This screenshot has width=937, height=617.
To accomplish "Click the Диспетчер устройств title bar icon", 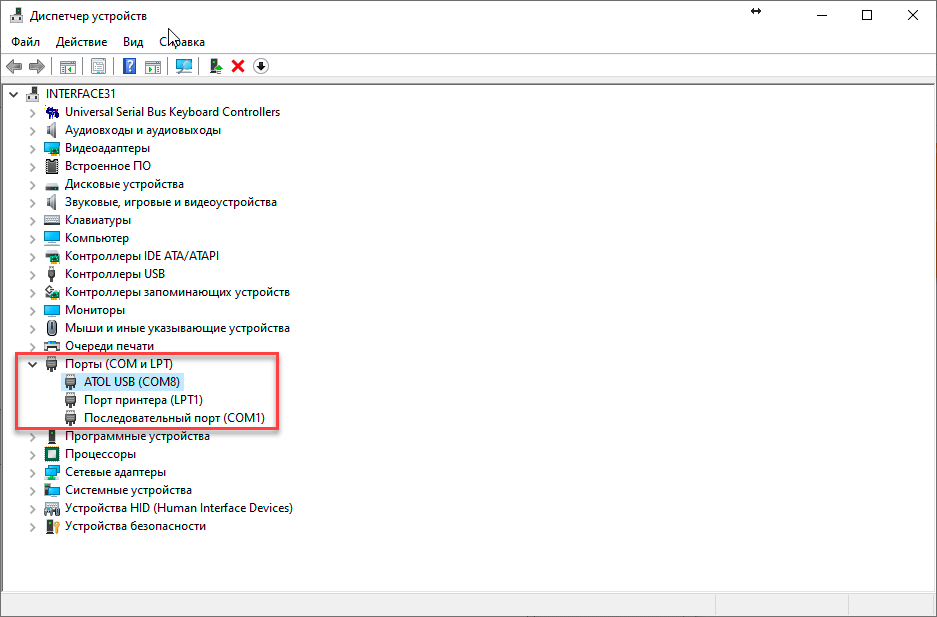I will click(17, 16).
